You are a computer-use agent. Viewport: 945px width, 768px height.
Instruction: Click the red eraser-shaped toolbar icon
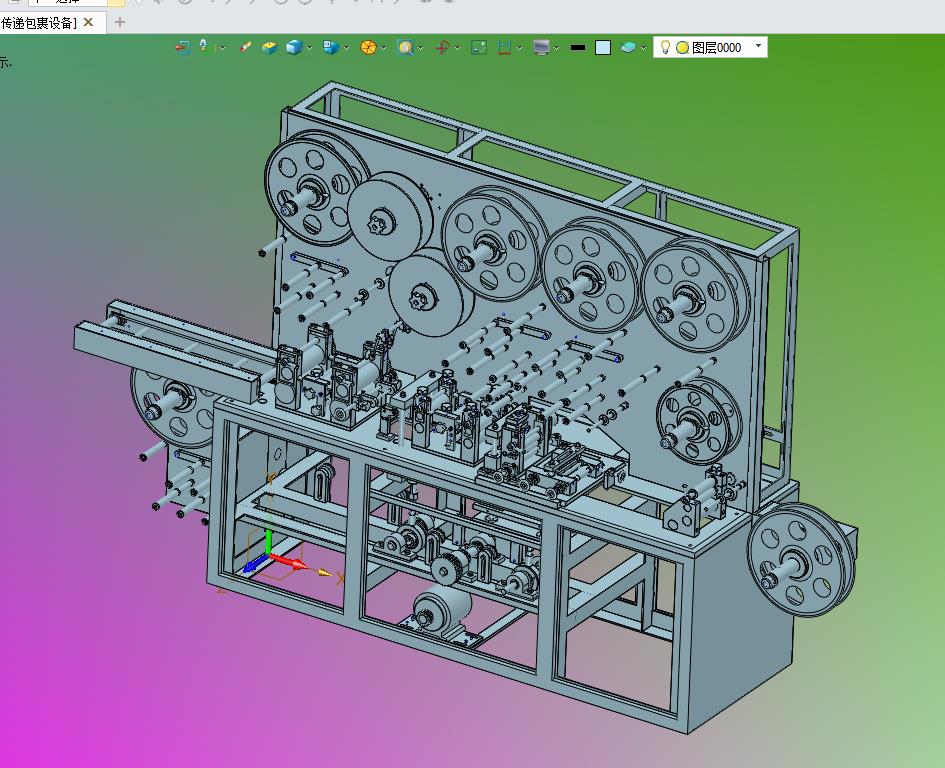245,47
